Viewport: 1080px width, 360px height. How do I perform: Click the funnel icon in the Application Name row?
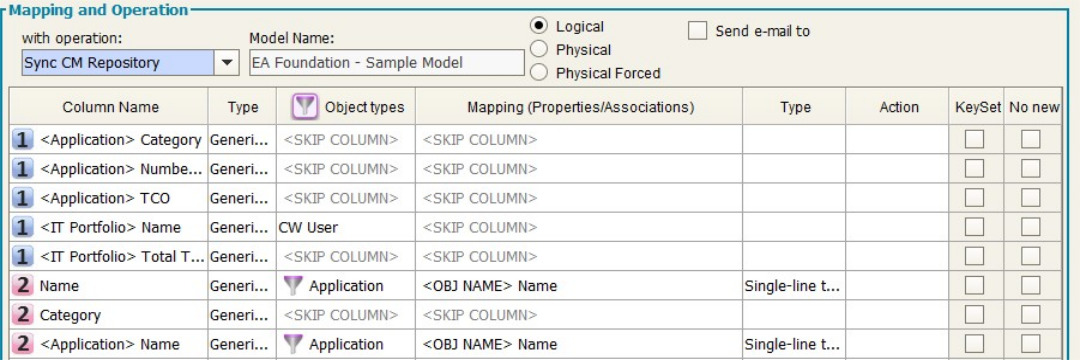click(x=293, y=344)
